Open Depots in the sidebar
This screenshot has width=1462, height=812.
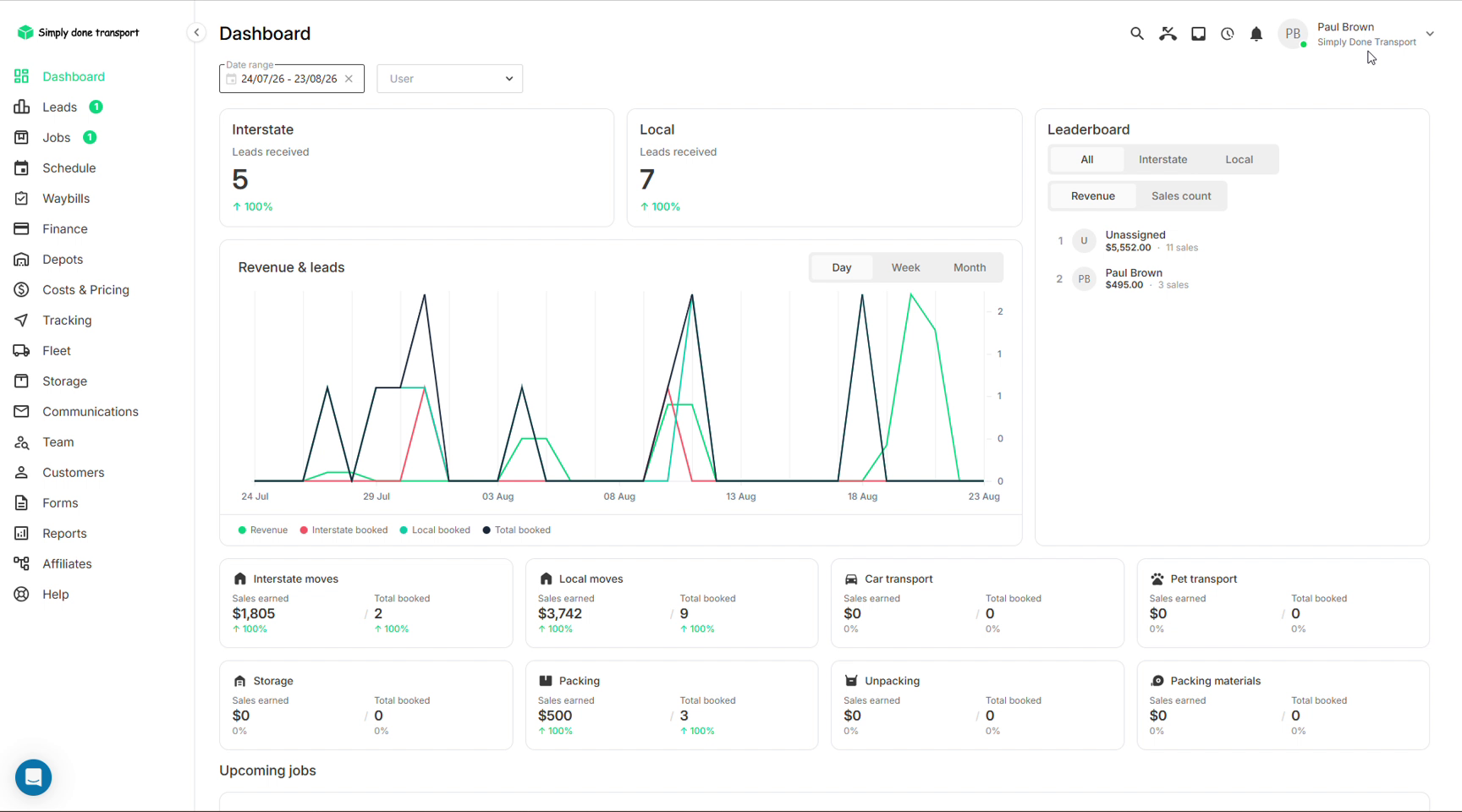point(63,259)
